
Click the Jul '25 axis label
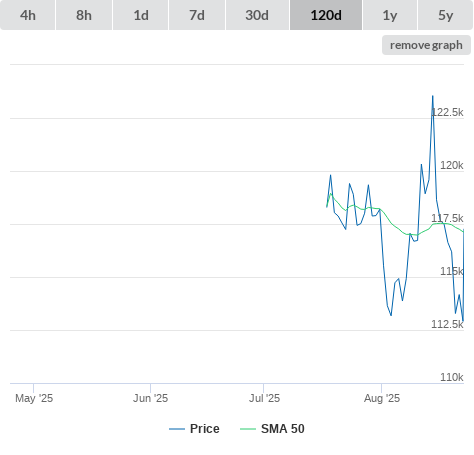(264, 398)
